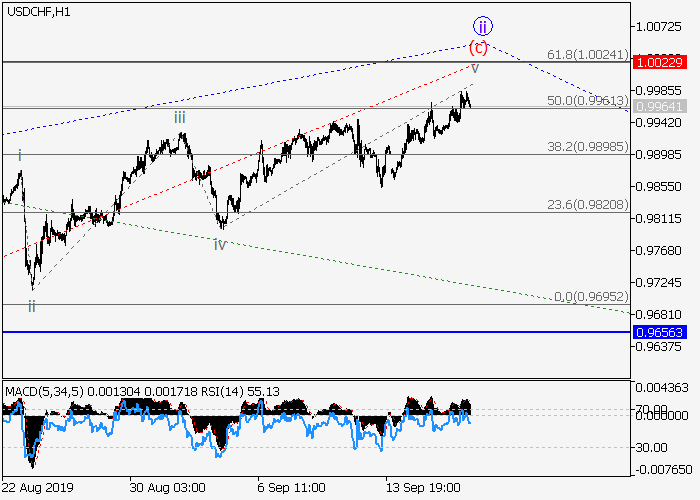This screenshot has height=500, width=700.
Task: Click the grey wave v label
Action: (475, 68)
